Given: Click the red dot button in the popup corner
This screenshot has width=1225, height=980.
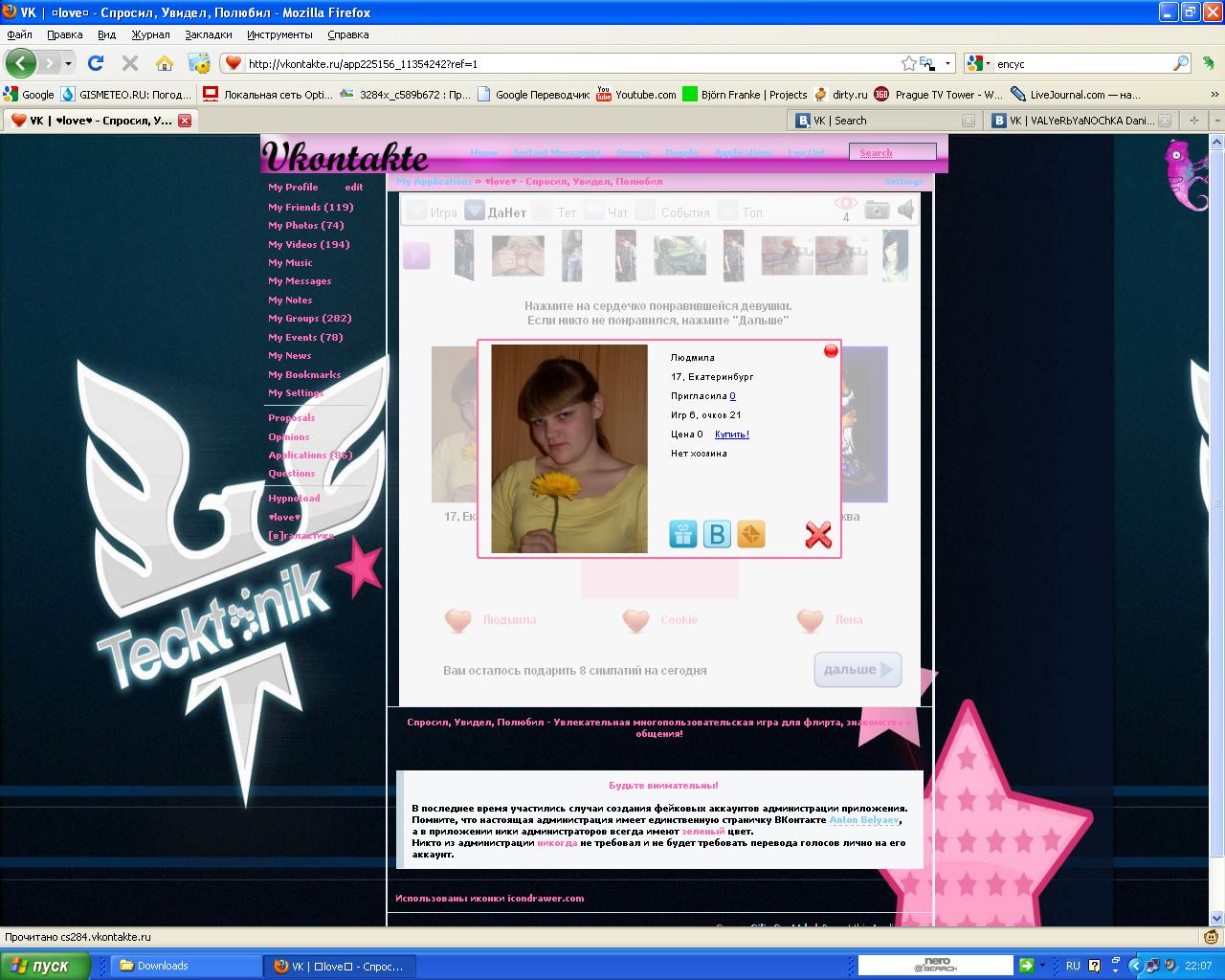Looking at the screenshot, I should pyautogui.click(x=831, y=351).
